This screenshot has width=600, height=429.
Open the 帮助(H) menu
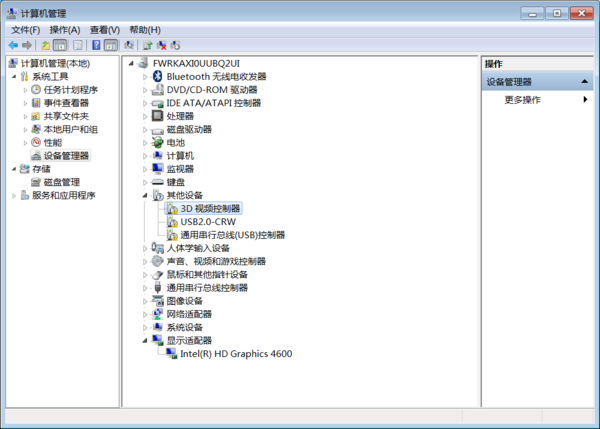click(x=145, y=30)
